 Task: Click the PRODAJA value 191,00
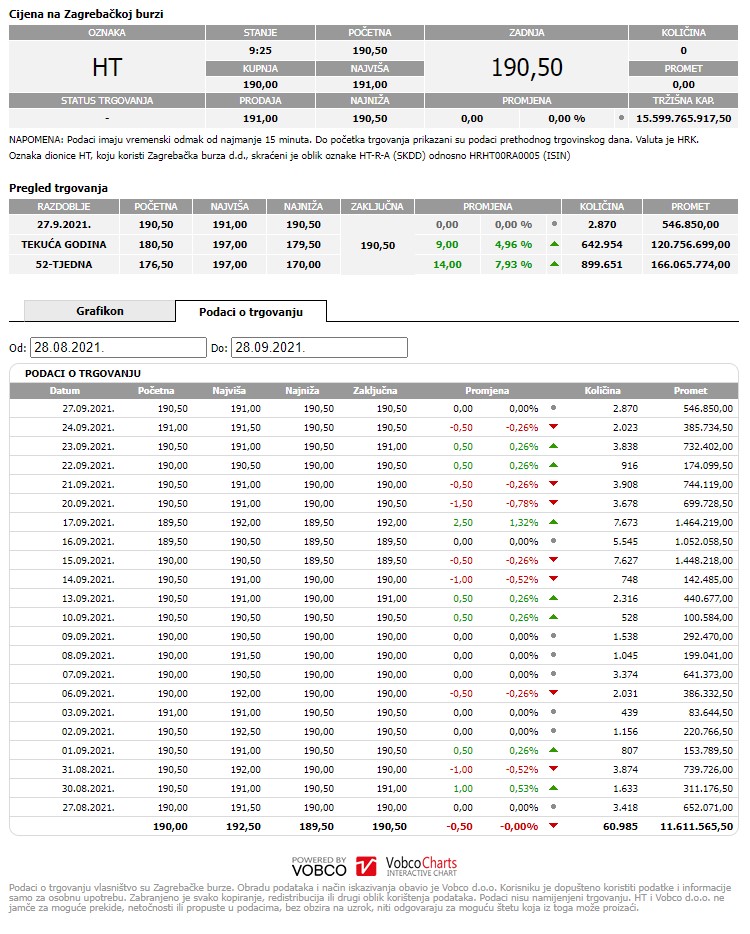click(260, 119)
